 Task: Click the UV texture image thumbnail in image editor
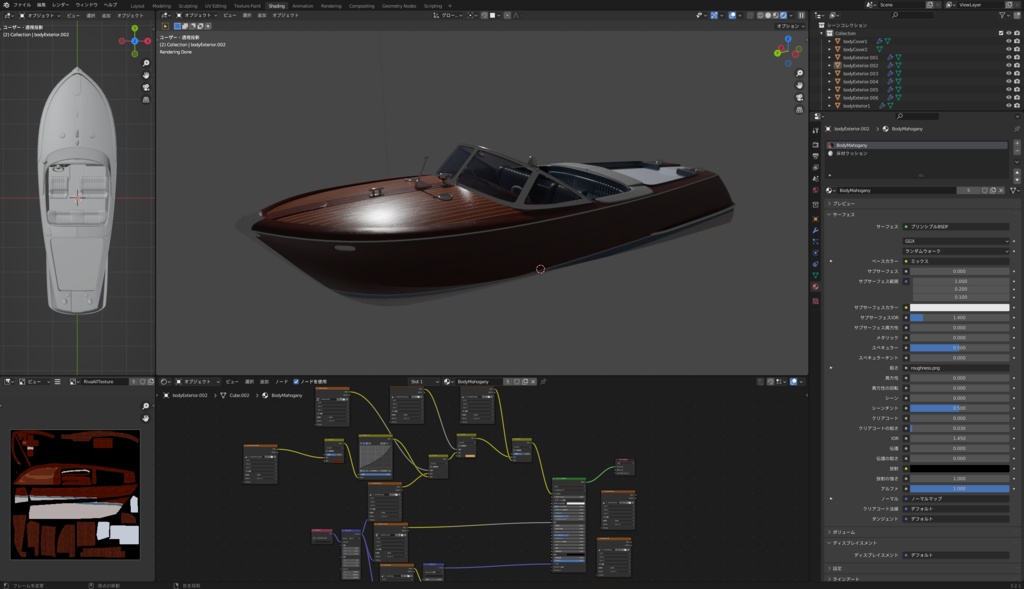75,495
